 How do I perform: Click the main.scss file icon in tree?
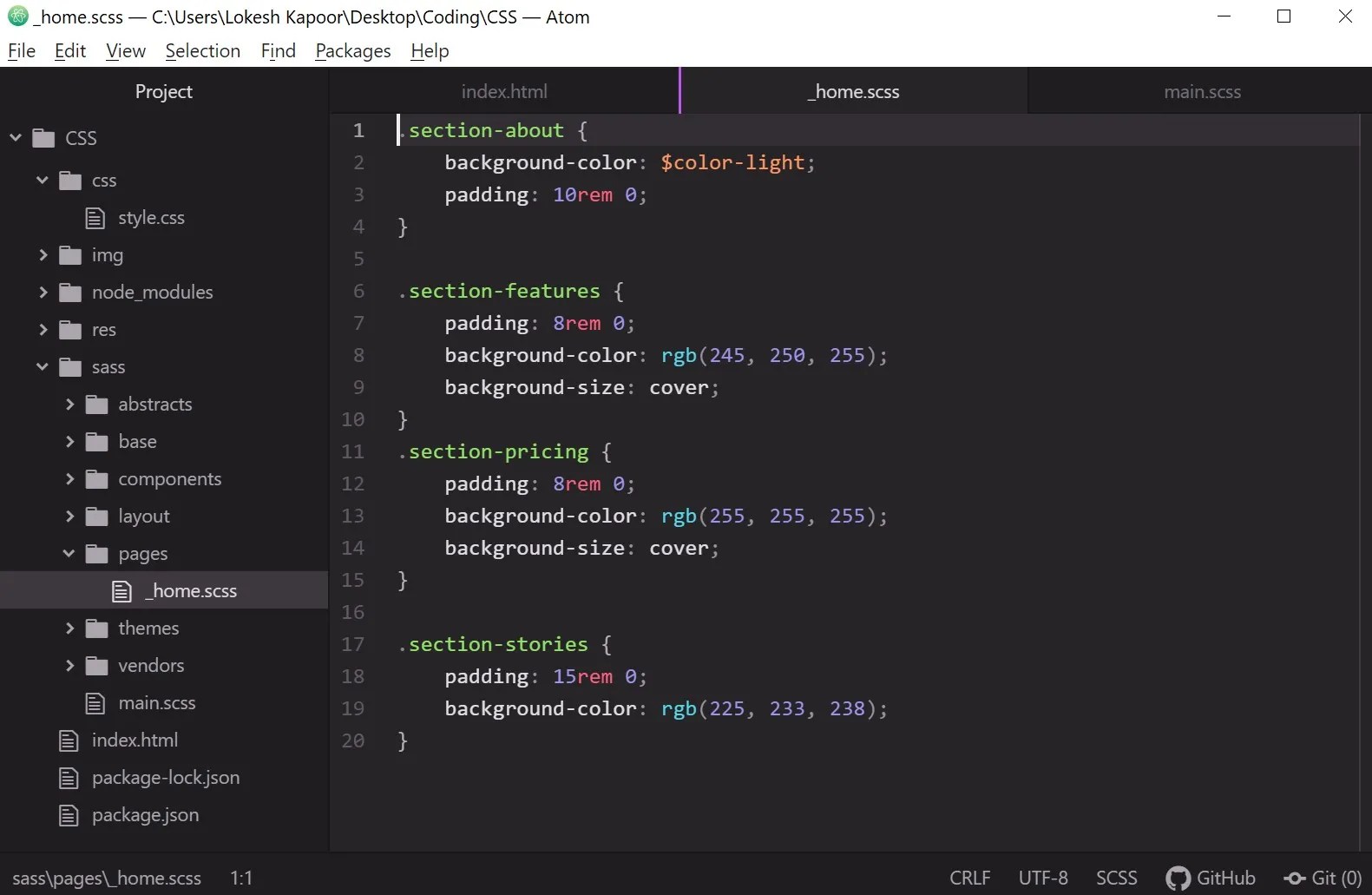point(95,703)
